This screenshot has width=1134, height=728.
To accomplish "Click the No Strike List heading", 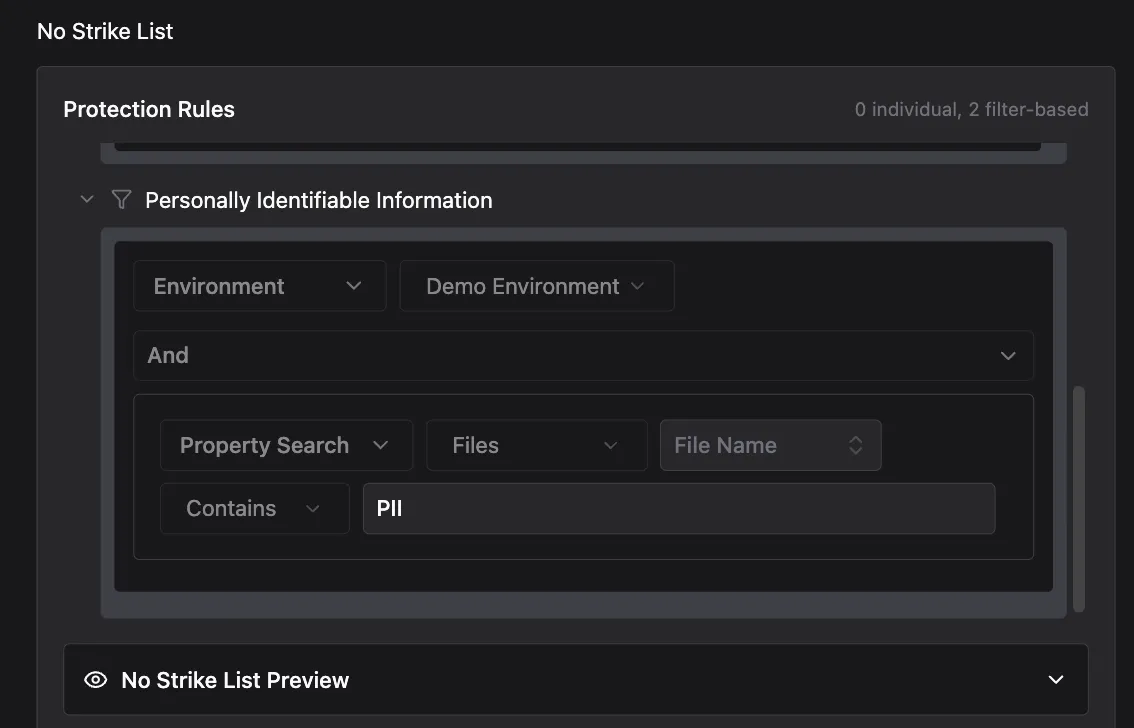I will coord(105,31).
